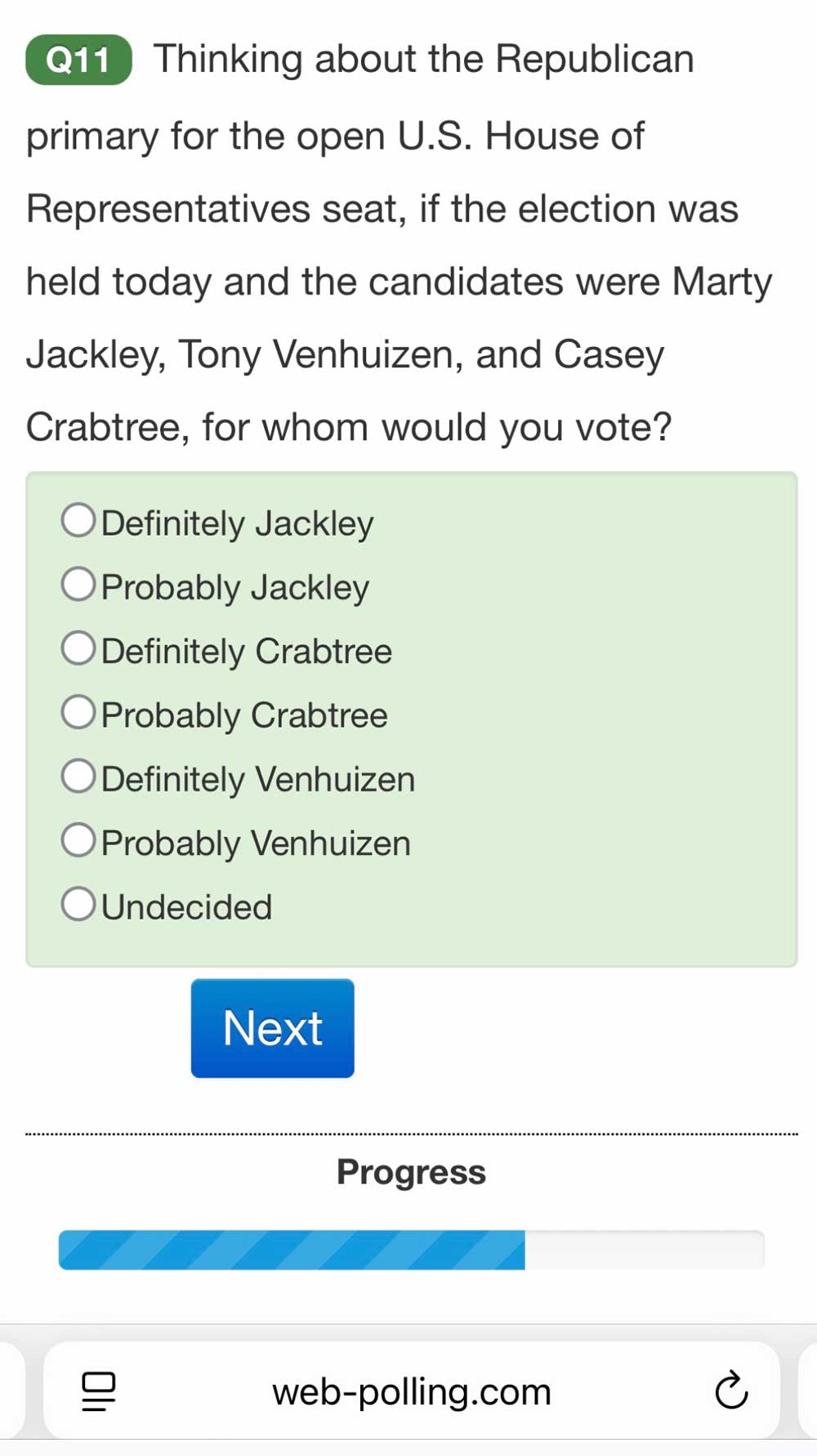Click the striped blue filled progress section
Image resolution: width=817 pixels, height=1456 pixels.
[292, 1250]
